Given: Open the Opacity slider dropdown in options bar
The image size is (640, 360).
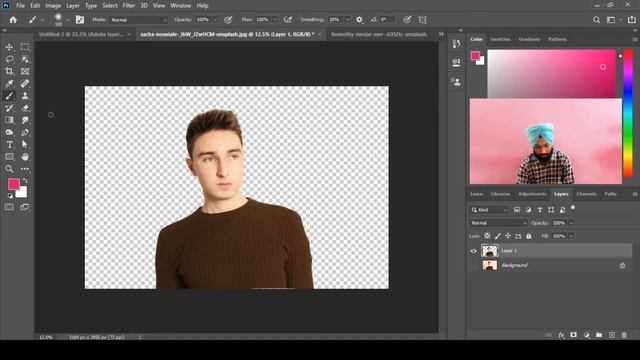Looking at the screenshot, I should [x=215, y=20].
